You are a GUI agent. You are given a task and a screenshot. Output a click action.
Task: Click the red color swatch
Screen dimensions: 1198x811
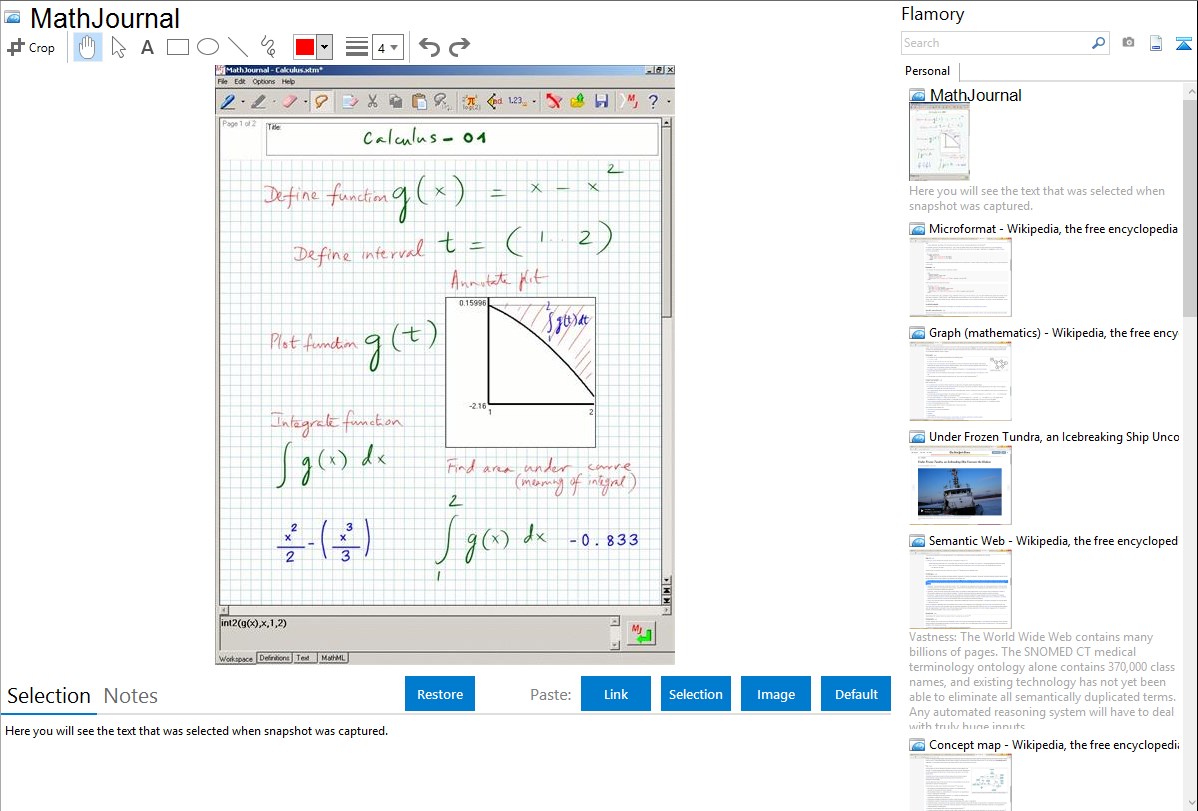pos(305,47)
